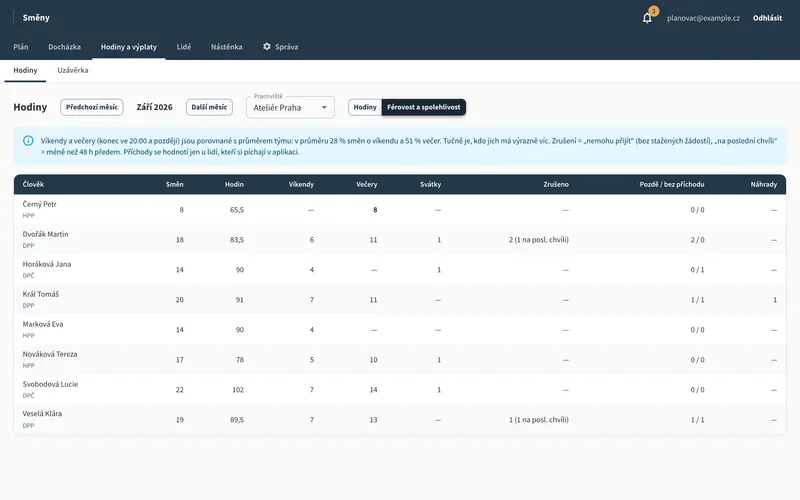Select the Hodiny sub-tab
Viewport: 800px width, 500px height.
pos(25,70)
